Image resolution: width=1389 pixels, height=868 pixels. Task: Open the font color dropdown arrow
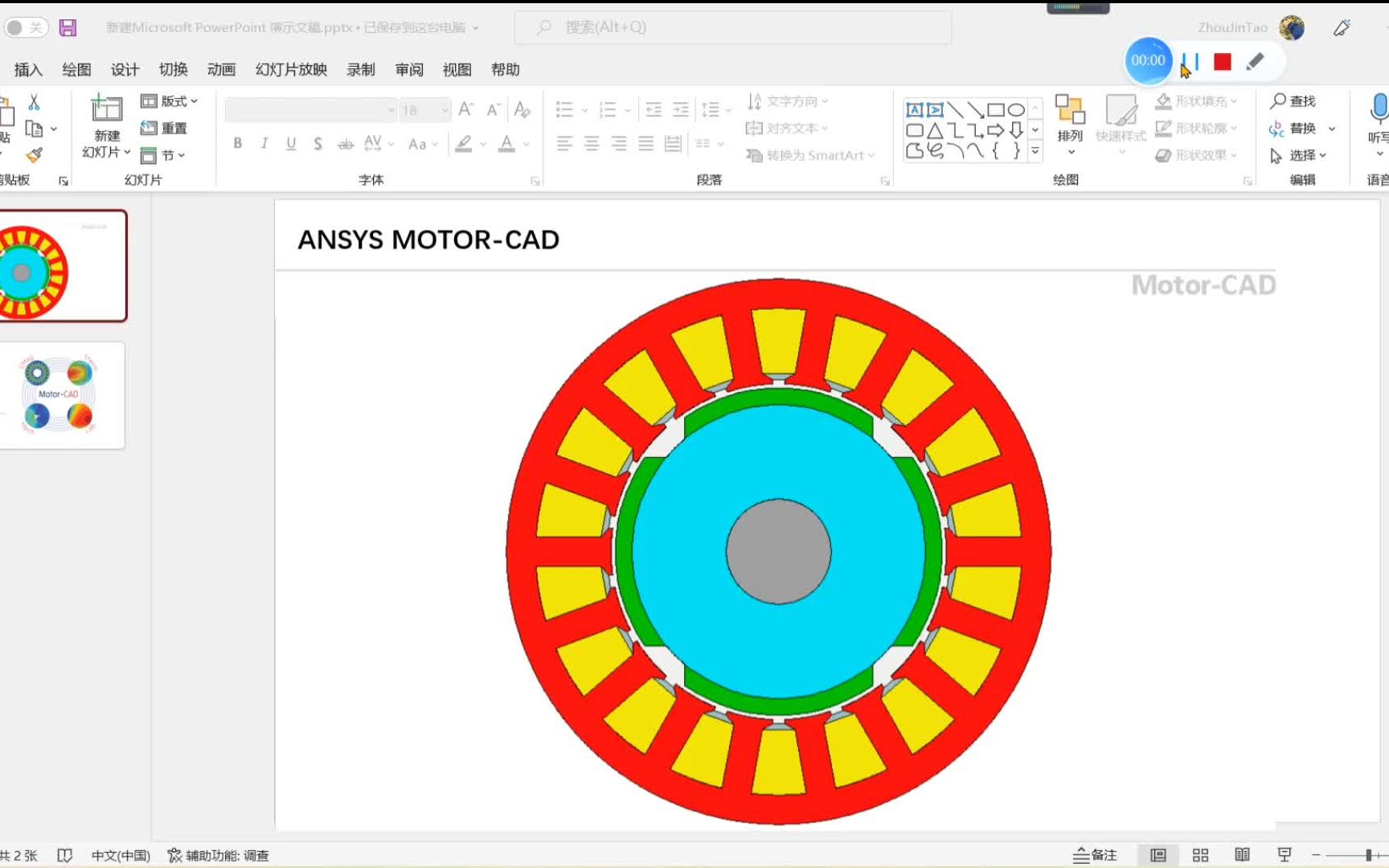(x=525, y=143)
